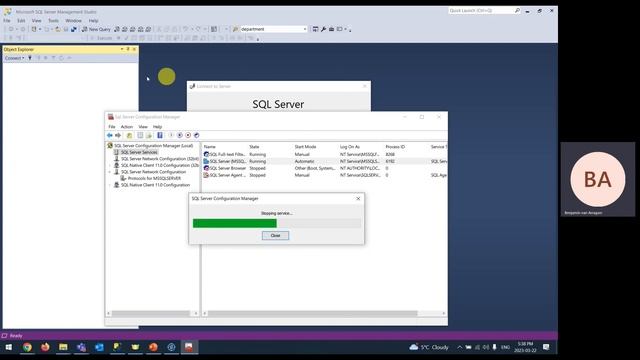Open SSMS Edit menu

(x=21, y=20)
